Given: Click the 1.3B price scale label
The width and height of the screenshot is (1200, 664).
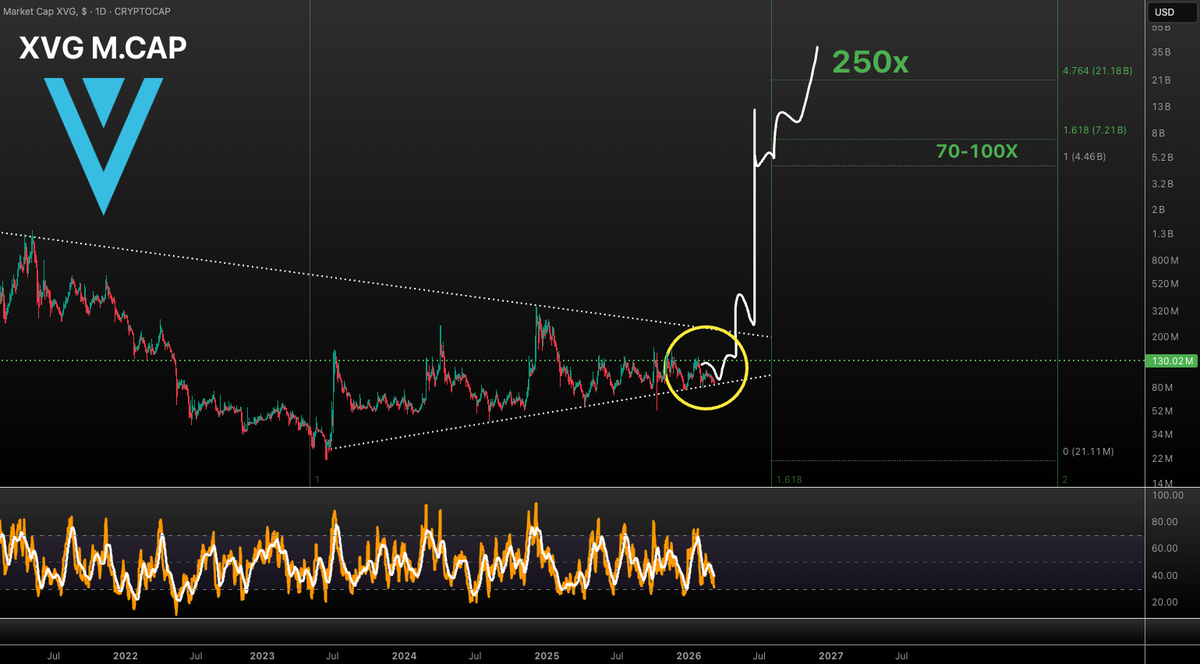Looking at the screenshot, I should pyautogui.click(x=1163, y=234).
